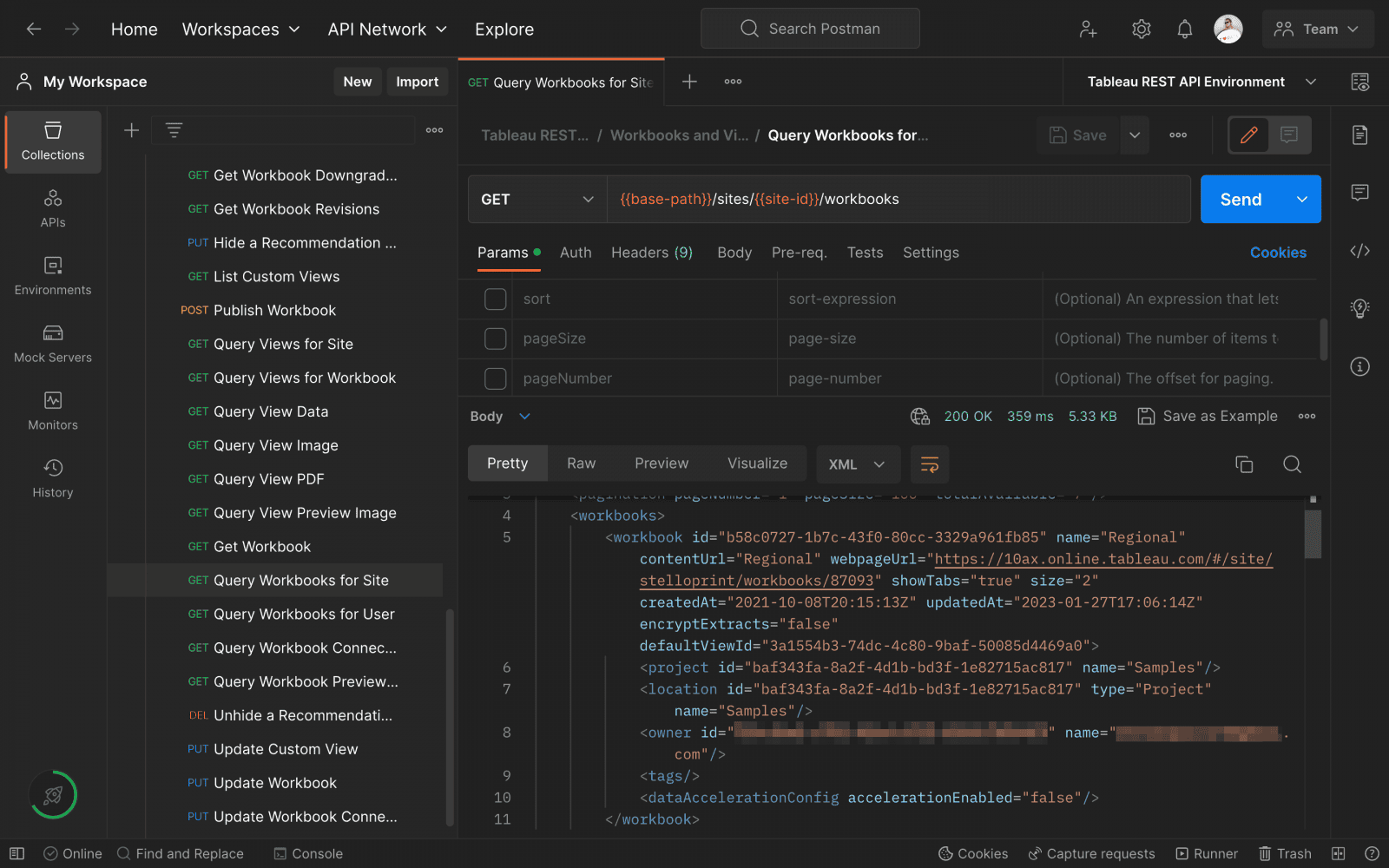
Task: Expand Tableau REST API Environment selector
Action: [1202, 82]
